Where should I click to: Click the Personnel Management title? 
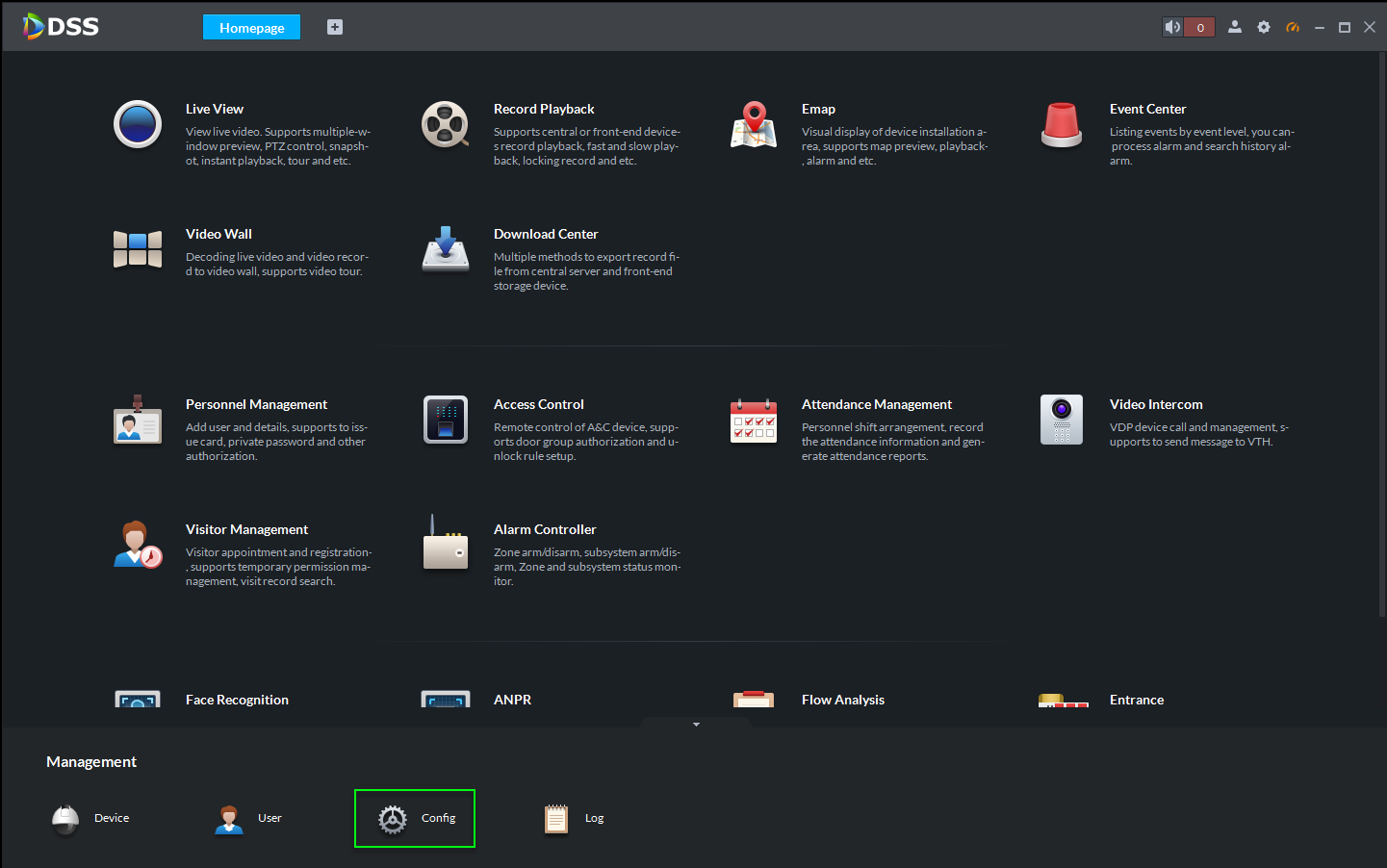point(256,404)
